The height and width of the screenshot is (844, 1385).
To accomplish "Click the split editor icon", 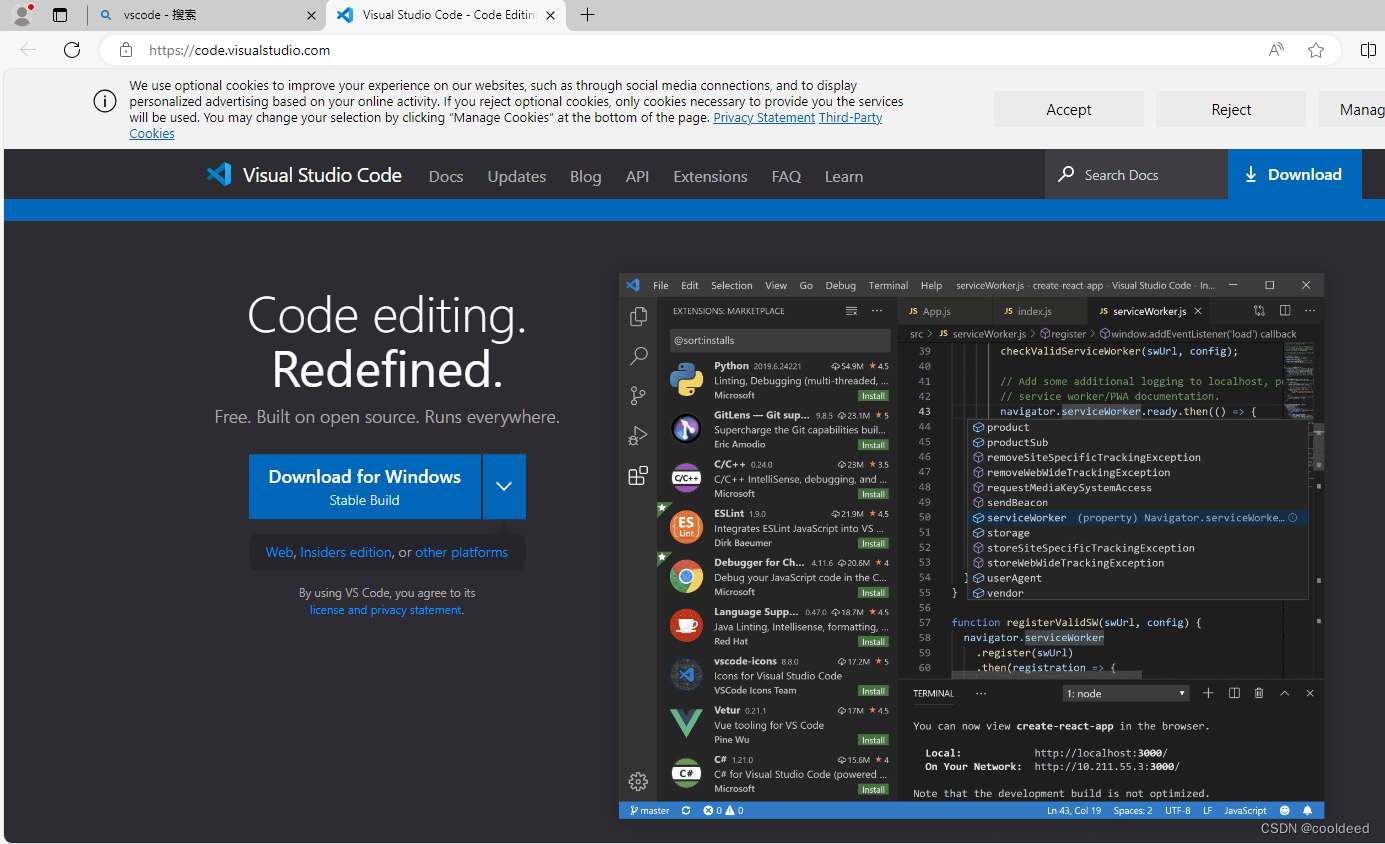I will (1285, 311).
